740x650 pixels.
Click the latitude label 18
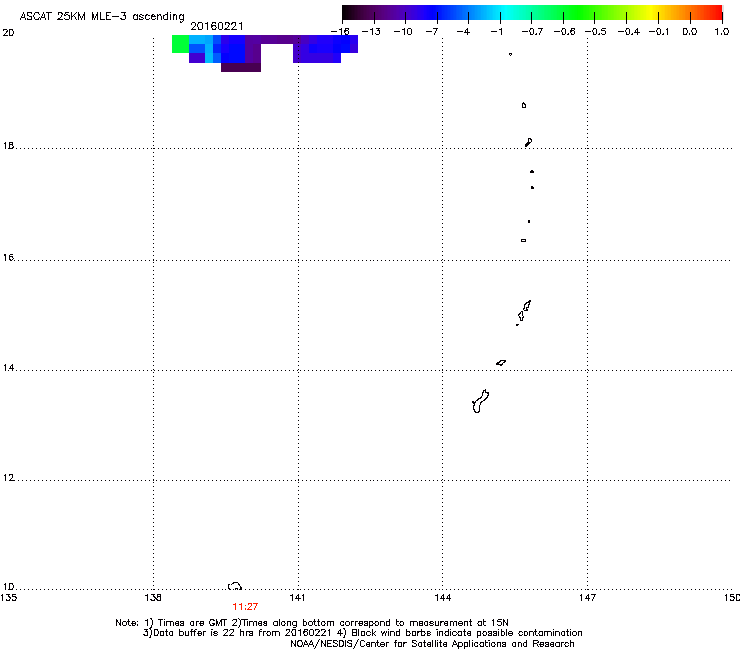click(x=8, y=146)
